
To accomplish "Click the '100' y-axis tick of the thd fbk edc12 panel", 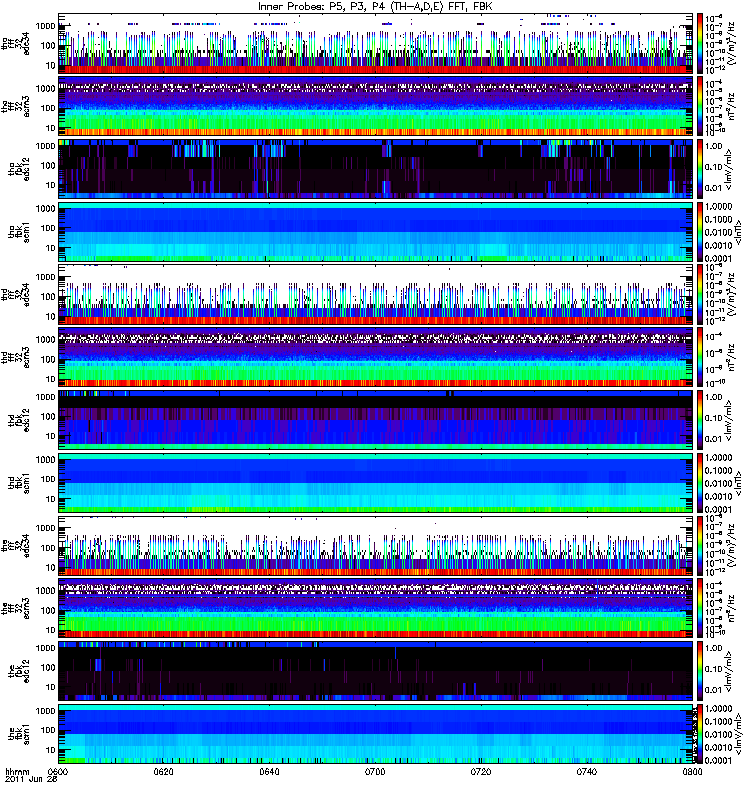I will 48,416.
